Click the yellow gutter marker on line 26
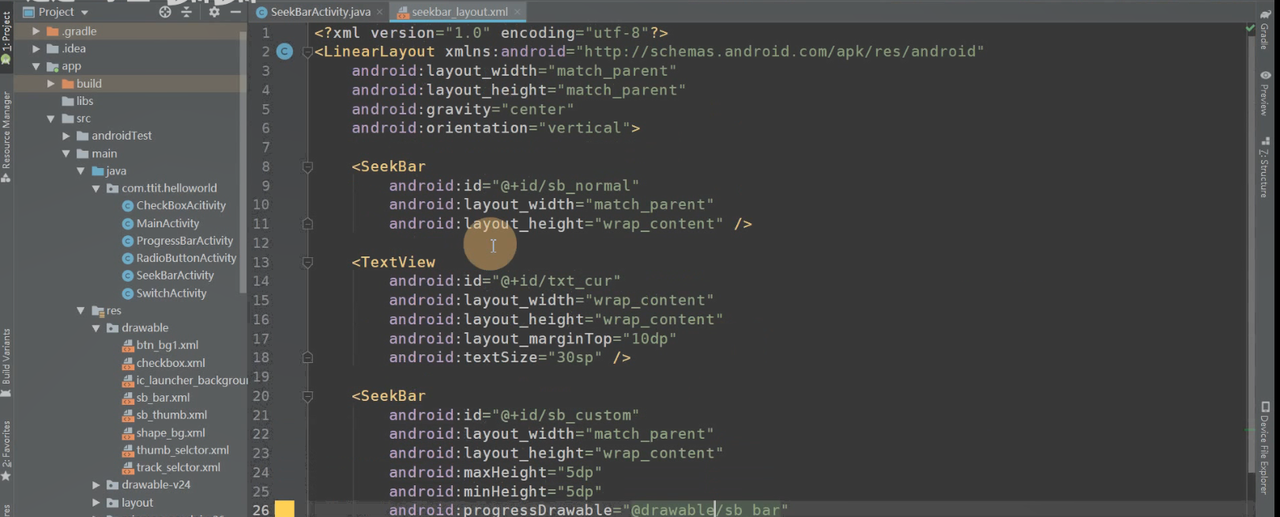1280x517 pixels. [x=285, y=510]
